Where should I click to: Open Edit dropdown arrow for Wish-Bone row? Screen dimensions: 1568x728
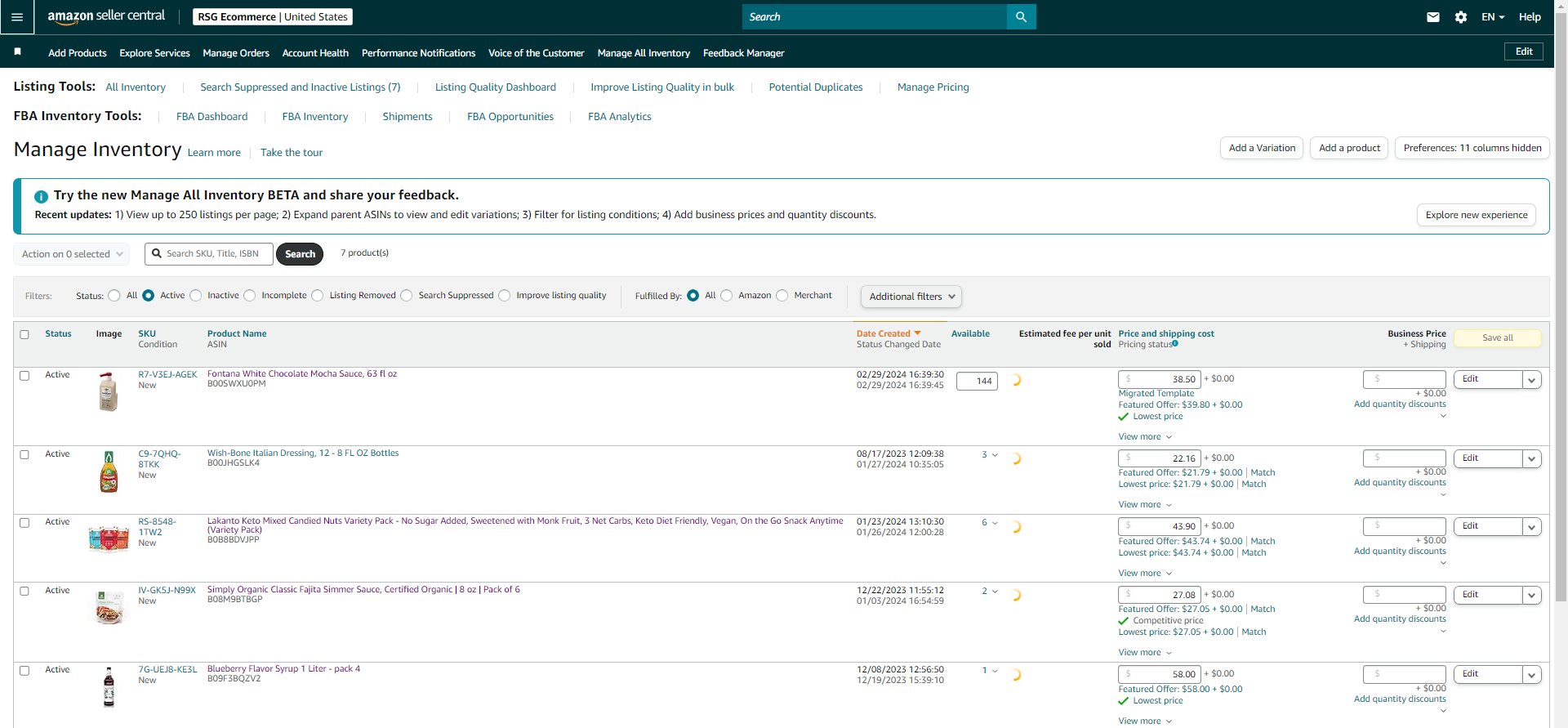click(1532, 459)
